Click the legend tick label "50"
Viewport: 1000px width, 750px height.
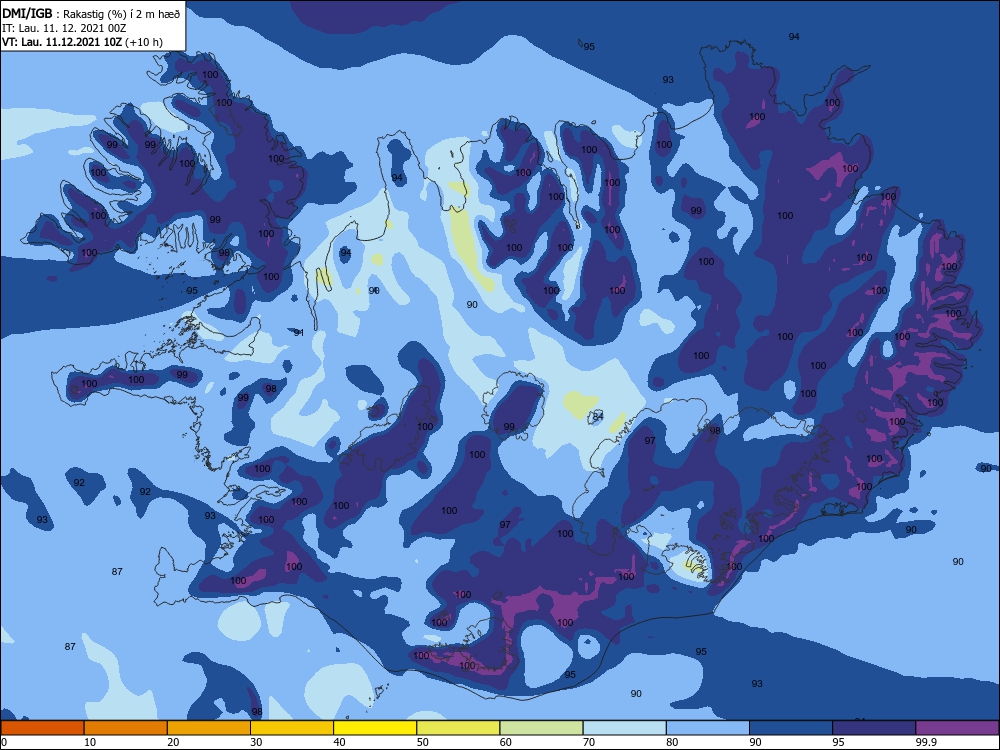pyautogui.click(x=422, y=742)
